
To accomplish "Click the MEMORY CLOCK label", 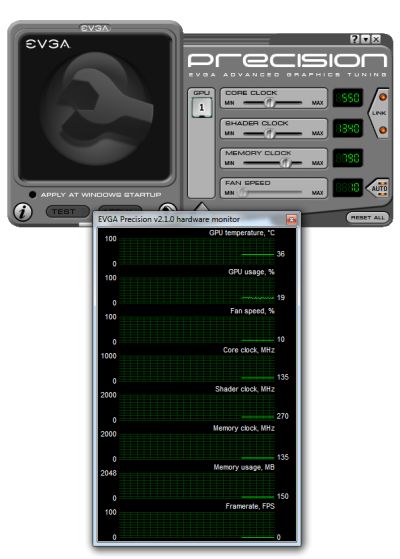I will (258, 153).
